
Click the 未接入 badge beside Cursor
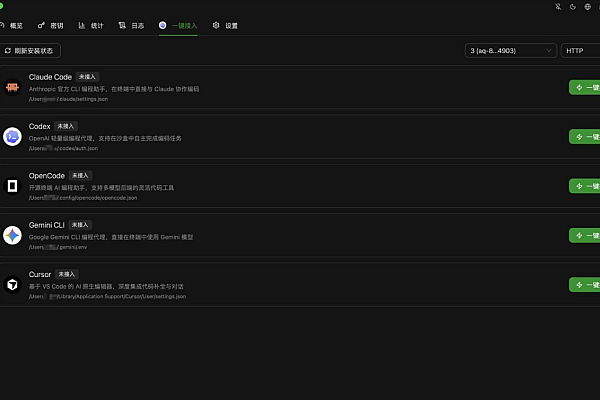coord(67,274)
